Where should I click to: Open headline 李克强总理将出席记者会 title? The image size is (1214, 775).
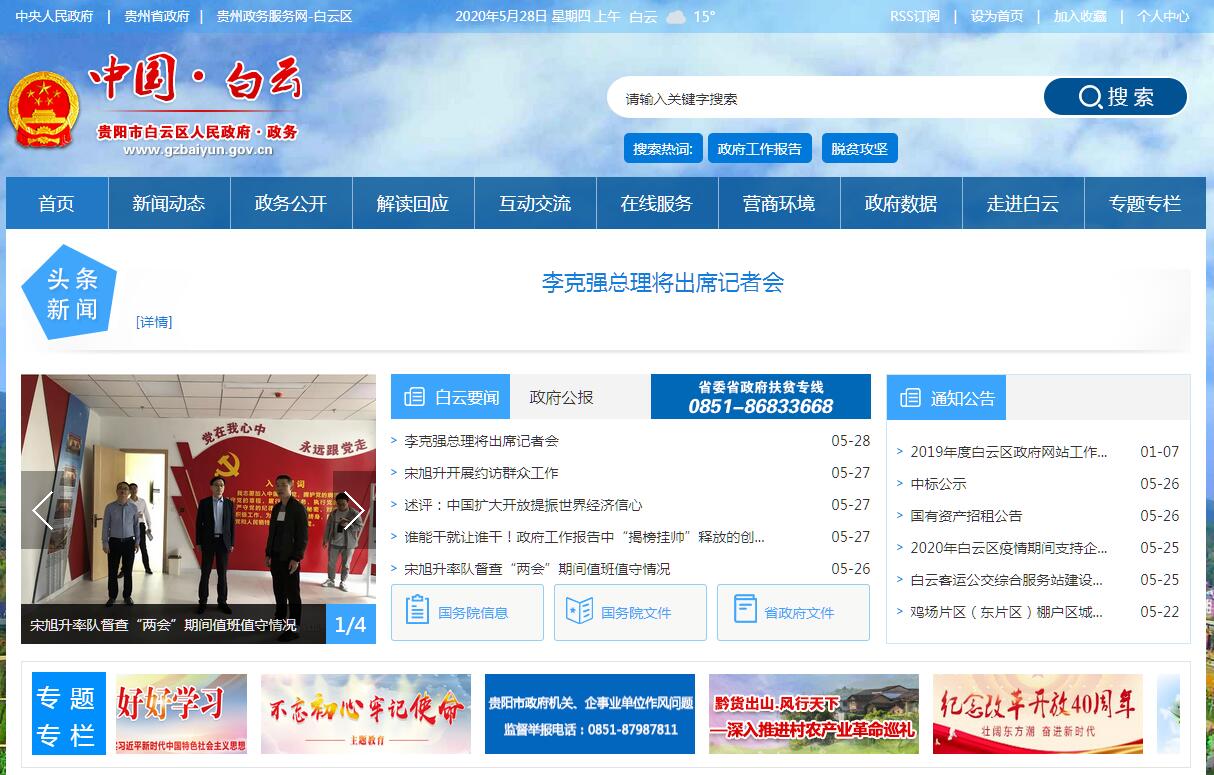click(x=663, y=283)
